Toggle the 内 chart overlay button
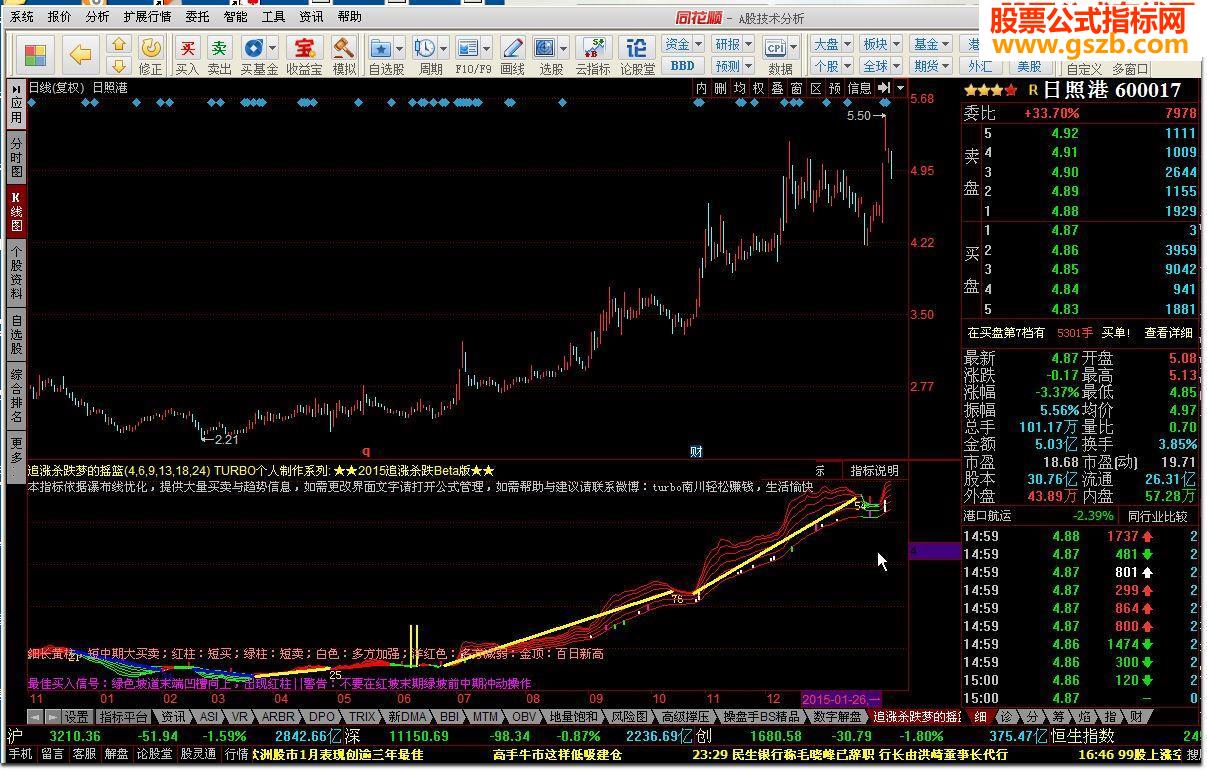Image resolution: width=1207 pixels, height=770 pixels. coord(702,88)
